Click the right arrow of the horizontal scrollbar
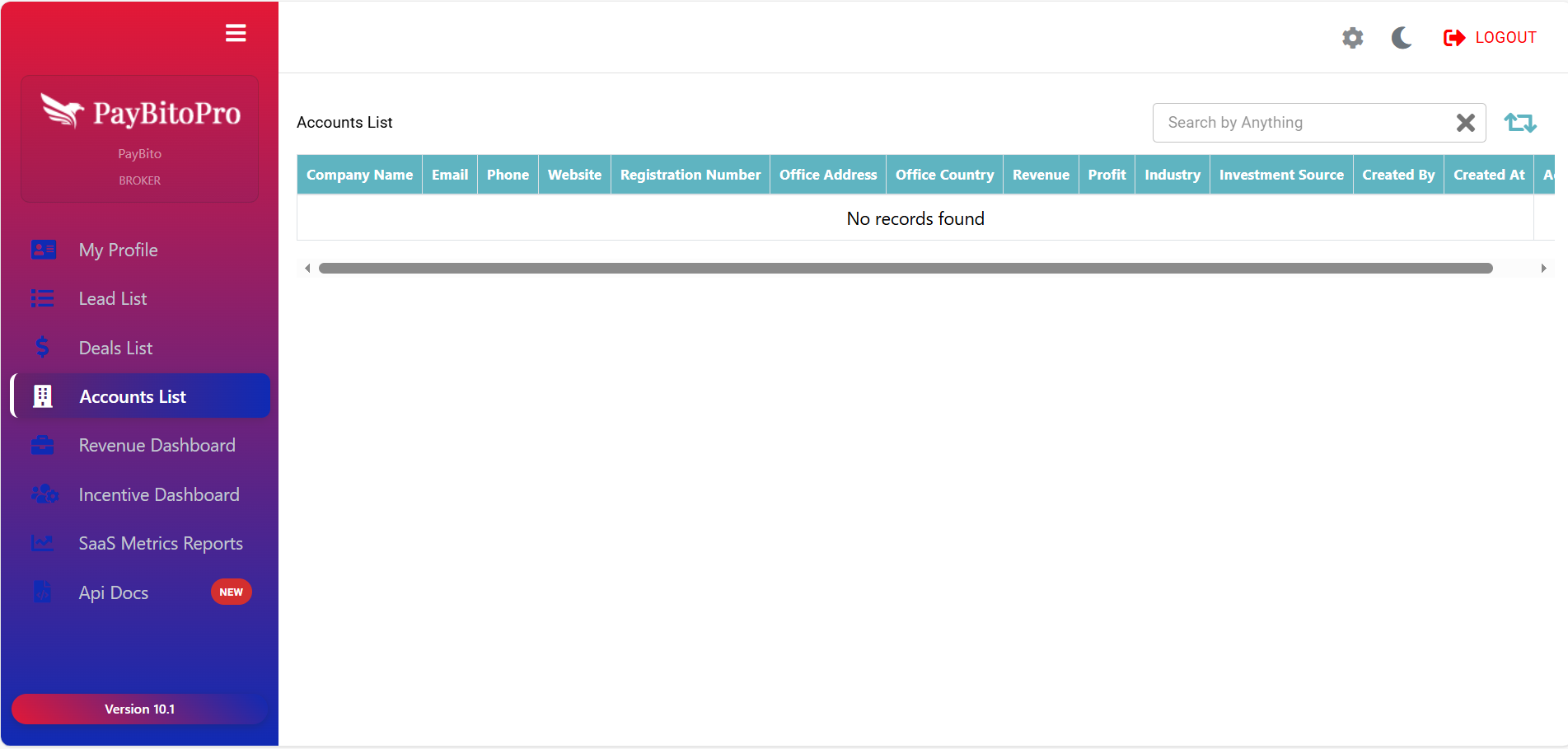The height and width of the screenshot is (749, 1568). click(1543, 269)
